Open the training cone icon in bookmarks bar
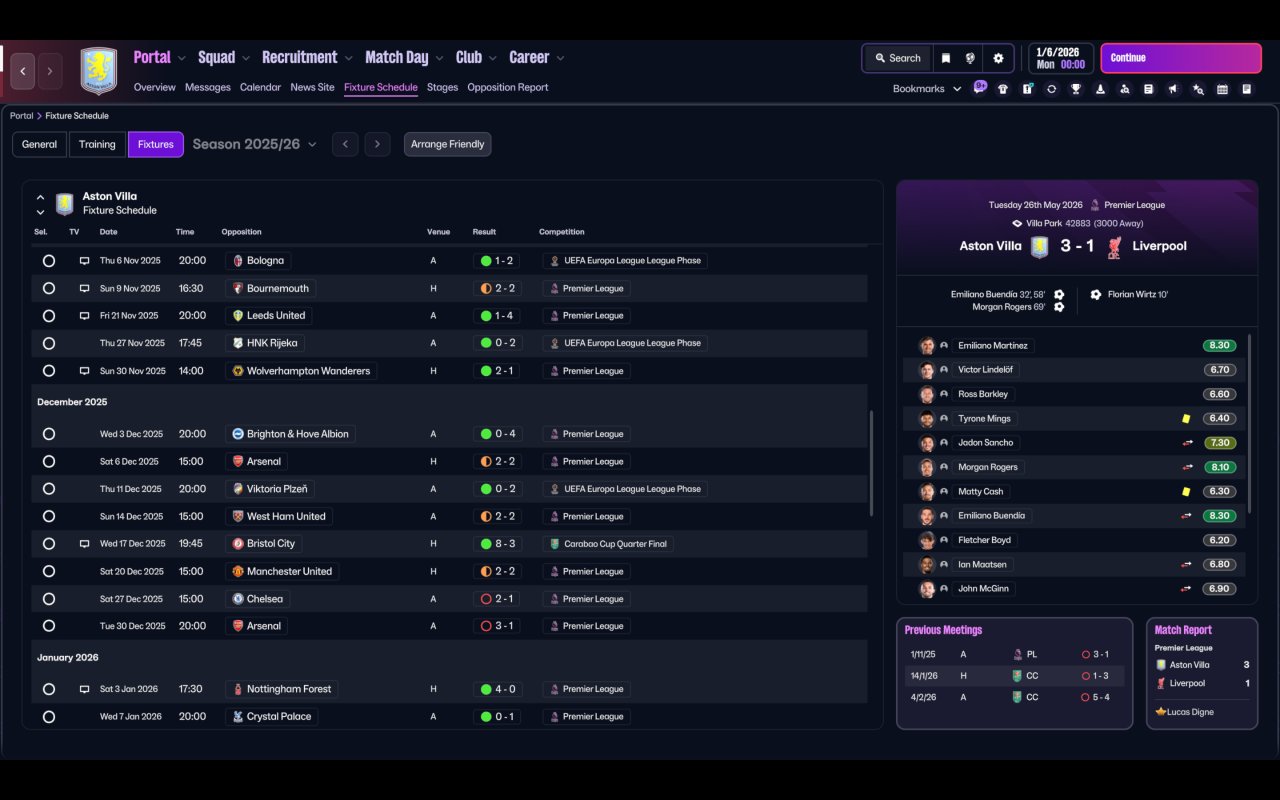Screen dimensions: 1280x800 1100,89
